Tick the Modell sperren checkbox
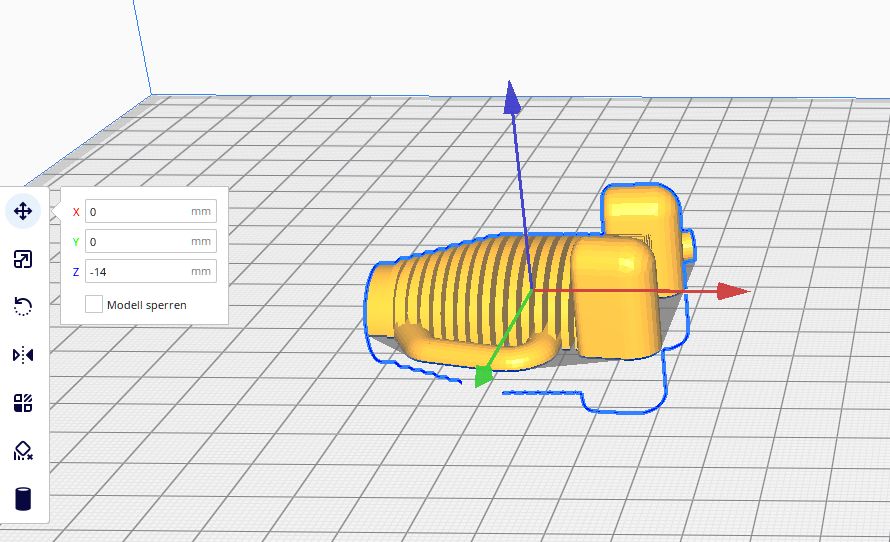890x542 pixels. [x=94, y=304]
